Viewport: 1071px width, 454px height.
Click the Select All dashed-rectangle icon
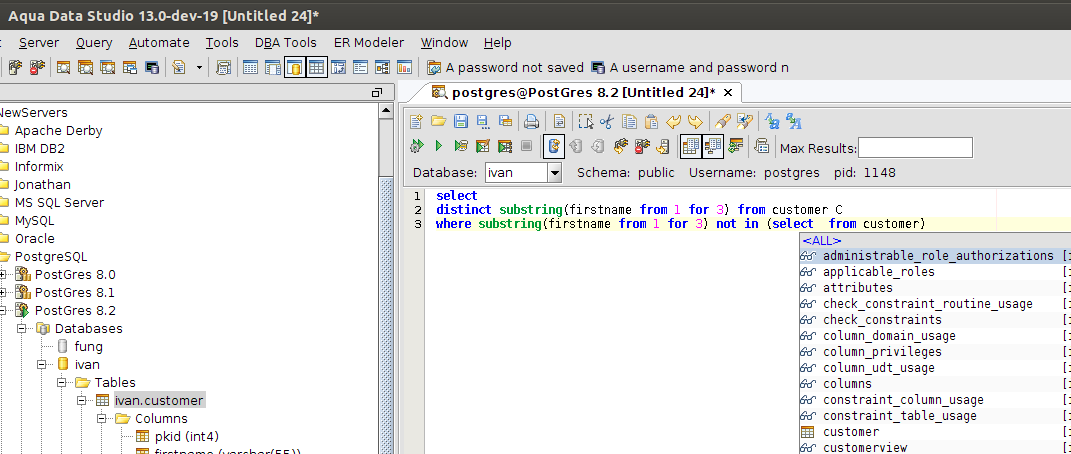pos(585,122)
